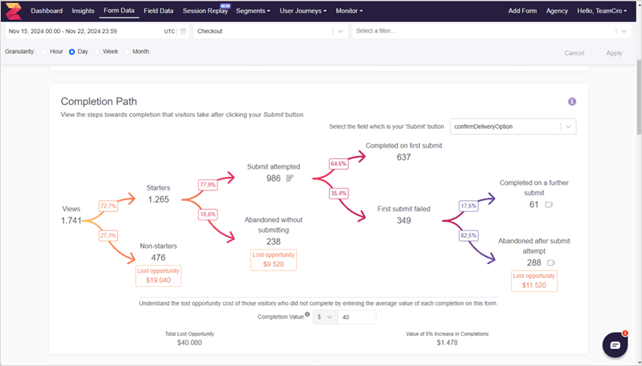This screenshot has width=642, height=366.
Task: Open the confirmDeliveryOption submit field dropdown
Action: [x=513, y=127]
